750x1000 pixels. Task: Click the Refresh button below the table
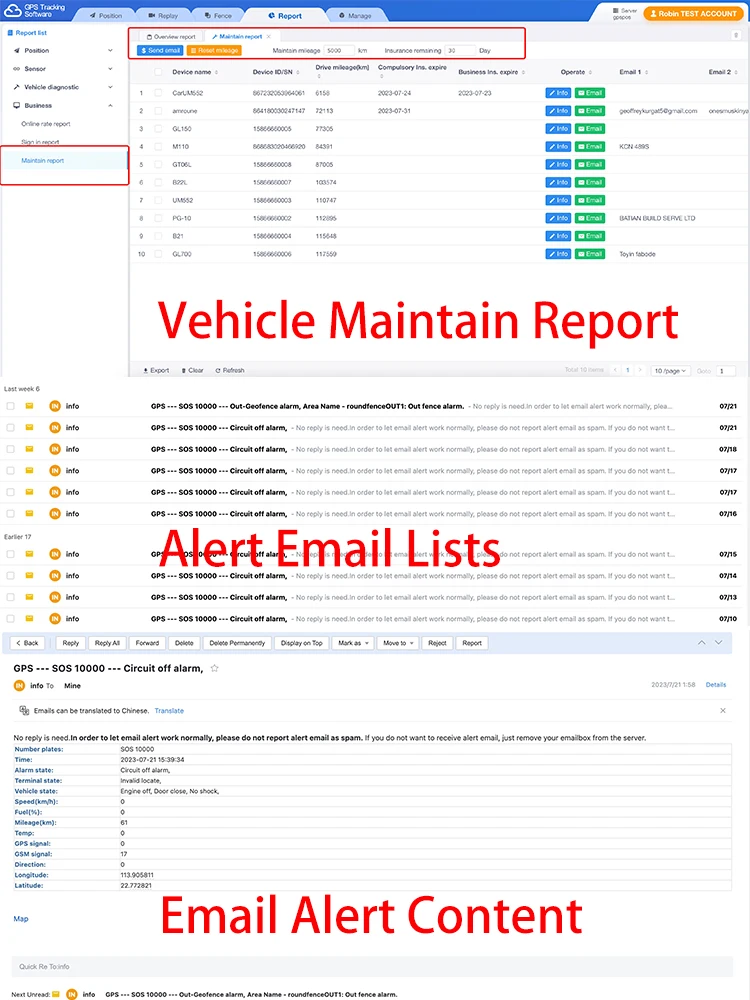tap(230, 370)
